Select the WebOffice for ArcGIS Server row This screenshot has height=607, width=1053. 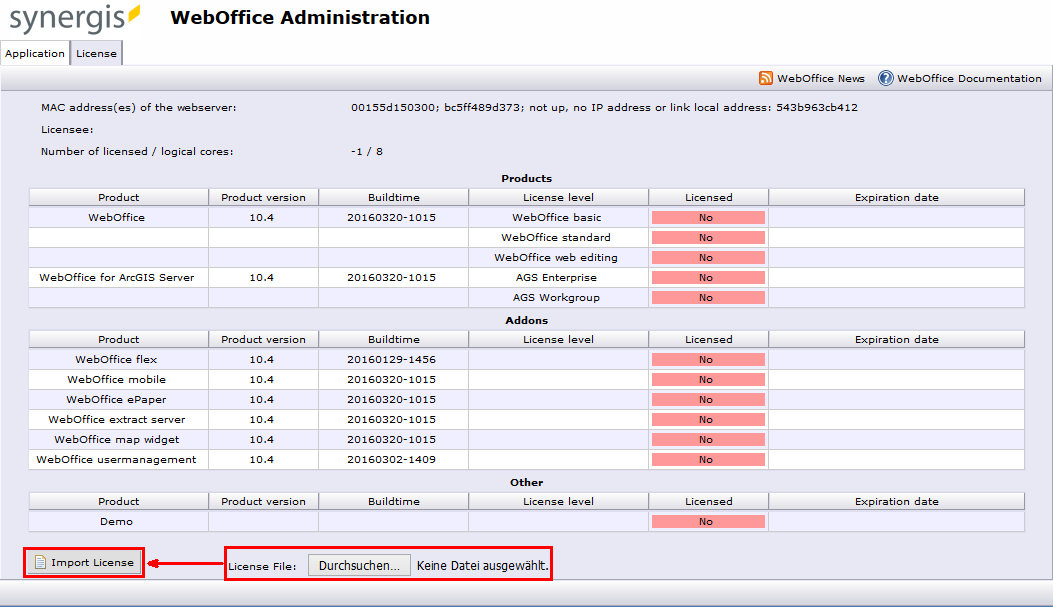(x=118, y=277)
